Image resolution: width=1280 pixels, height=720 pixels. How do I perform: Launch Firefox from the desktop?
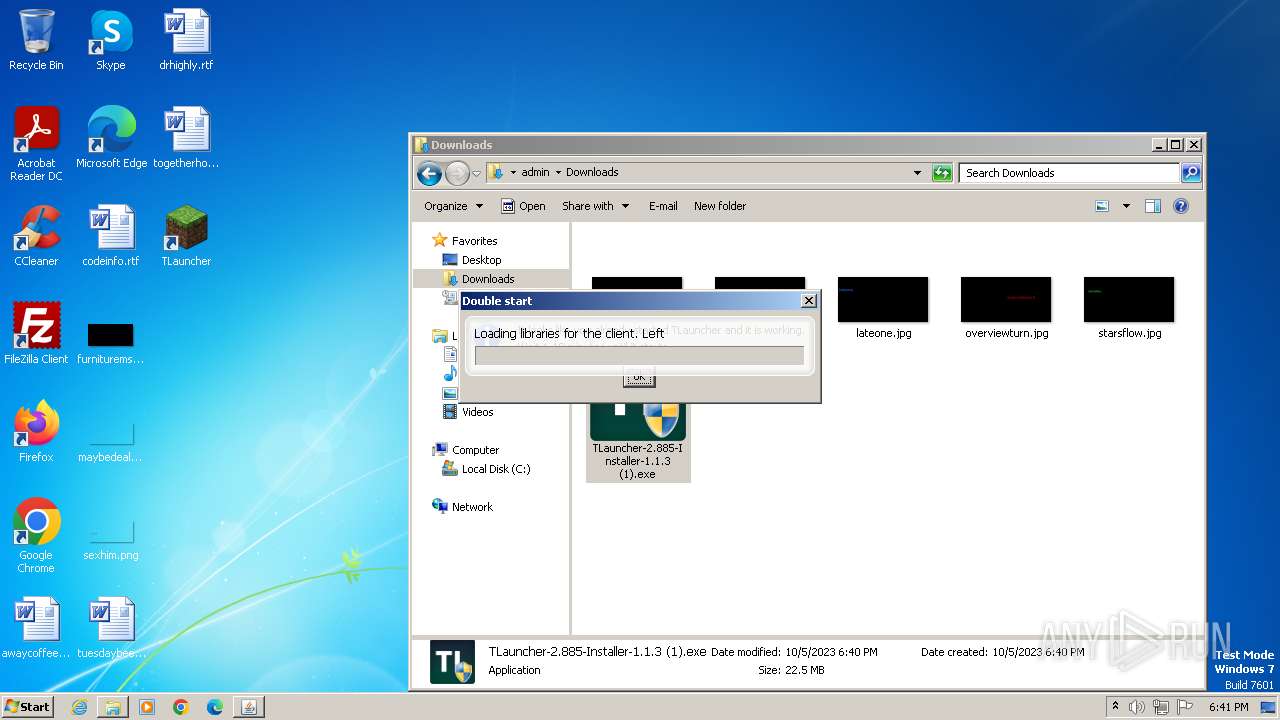pos(36,432)
